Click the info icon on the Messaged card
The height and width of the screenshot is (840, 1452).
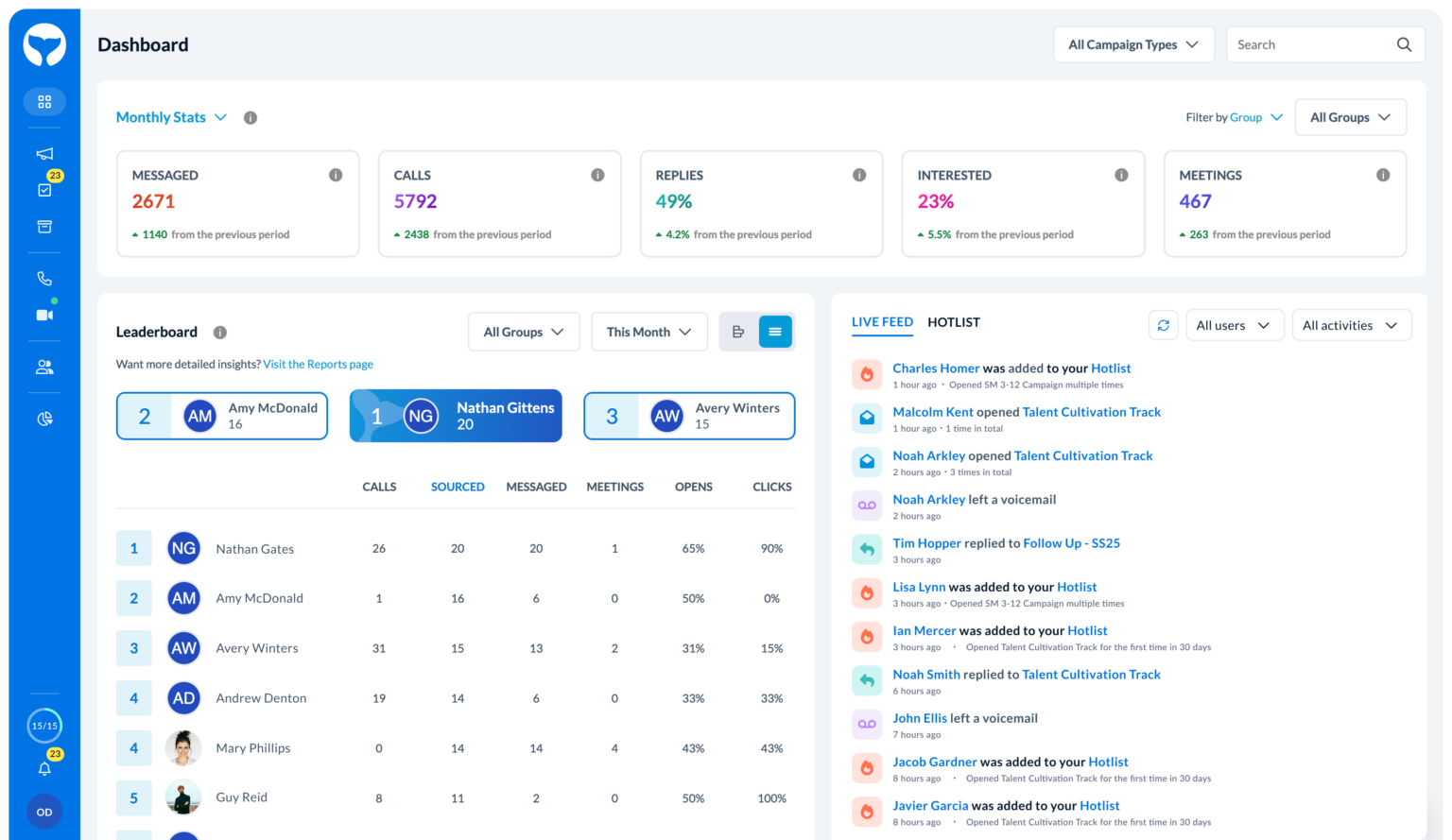(x=336, y=175)
